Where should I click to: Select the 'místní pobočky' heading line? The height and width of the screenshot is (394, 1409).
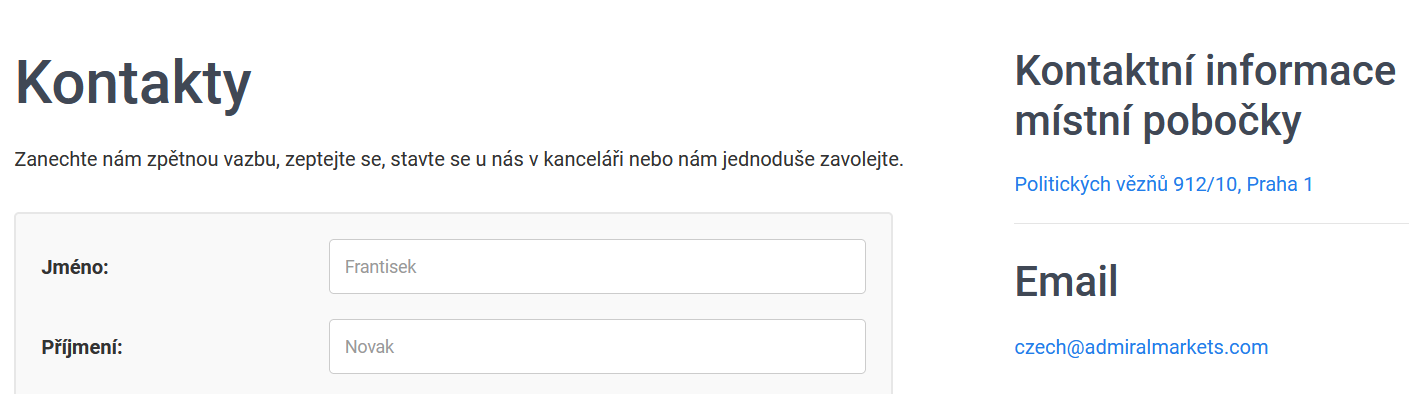click(1158, 122)
